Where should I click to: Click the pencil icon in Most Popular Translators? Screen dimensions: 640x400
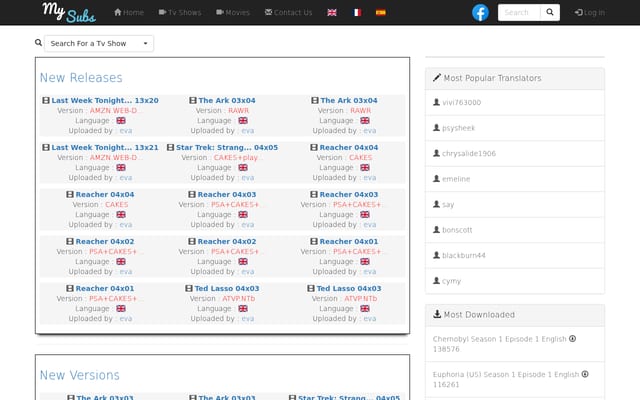tap(437, 78)
